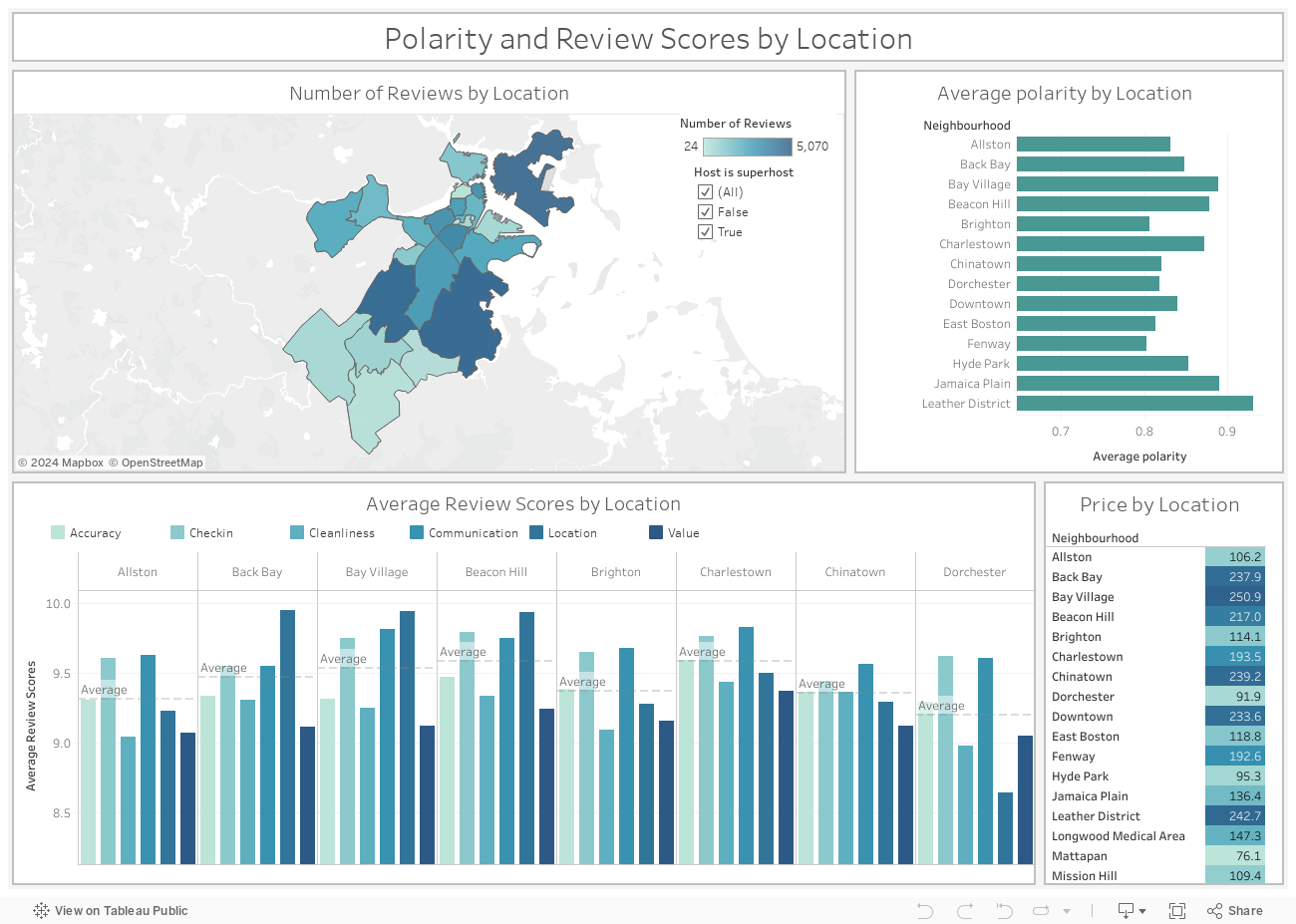Screen dimensions: 1296x924
Task: Enter full screen mode icon
Action: (x=1177, y=910)
